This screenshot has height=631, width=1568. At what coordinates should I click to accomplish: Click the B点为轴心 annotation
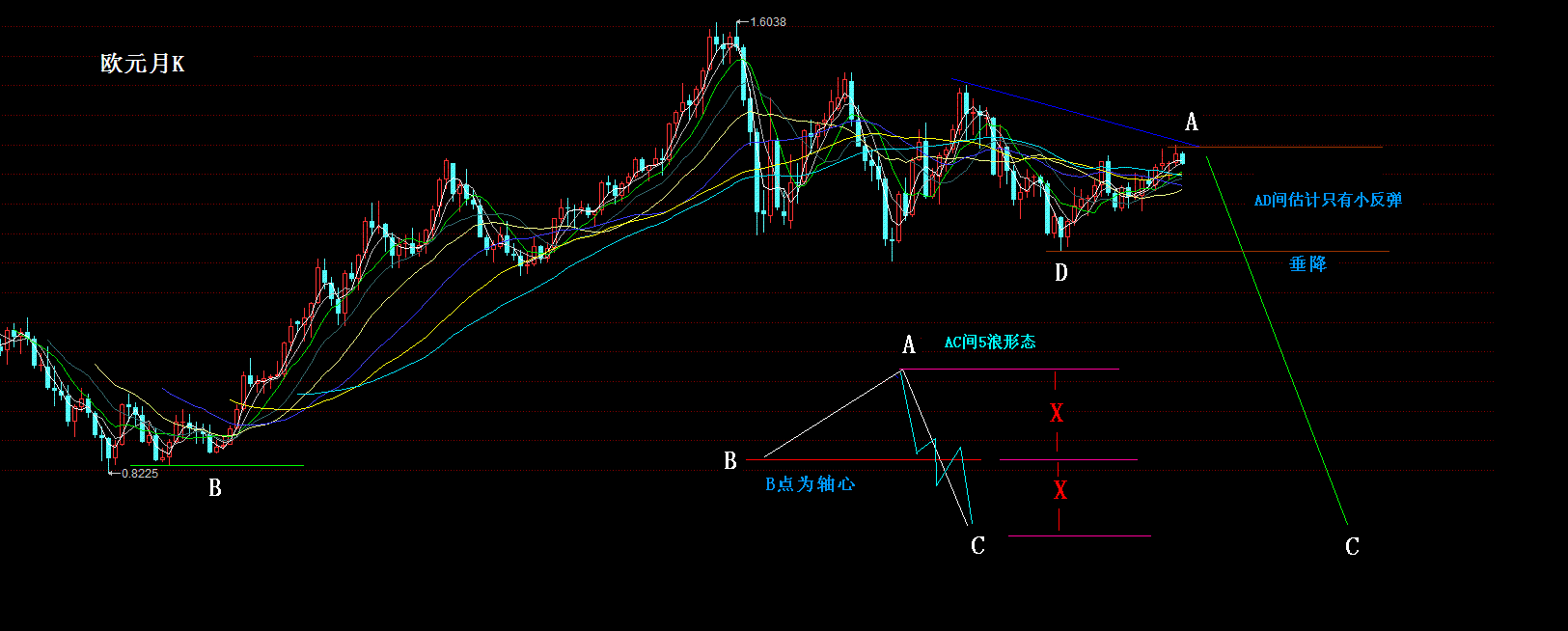[811, 484]
